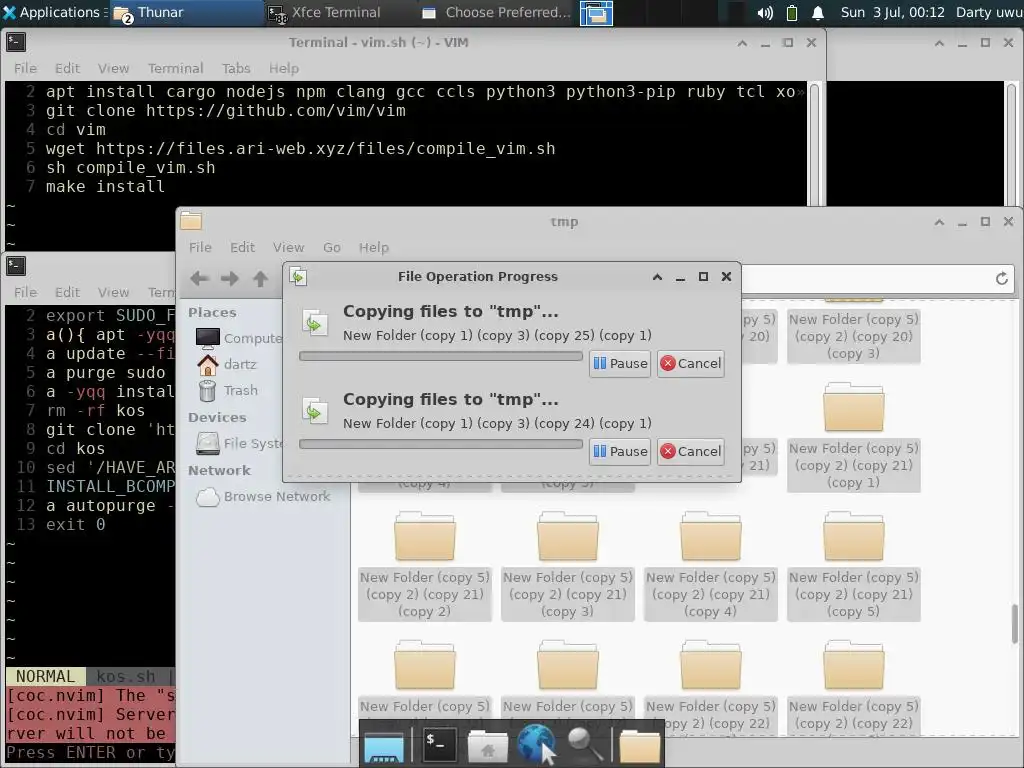This screenshot has height=768, width=1024.
Task: Click the copy icon next to the copy 25 operation
Action: tap(315, 323)
